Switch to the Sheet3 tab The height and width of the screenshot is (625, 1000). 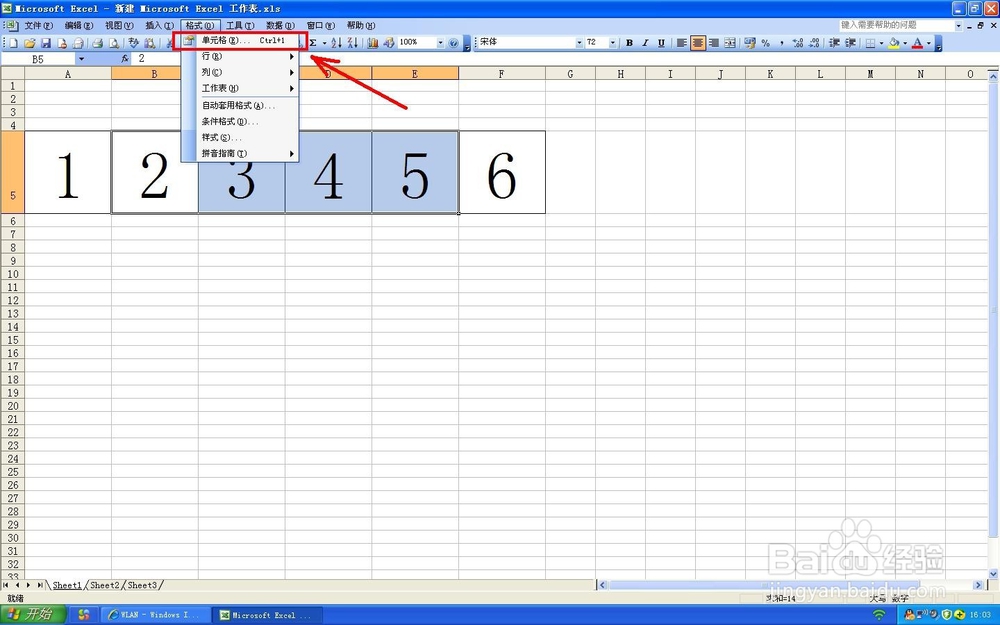142,585
